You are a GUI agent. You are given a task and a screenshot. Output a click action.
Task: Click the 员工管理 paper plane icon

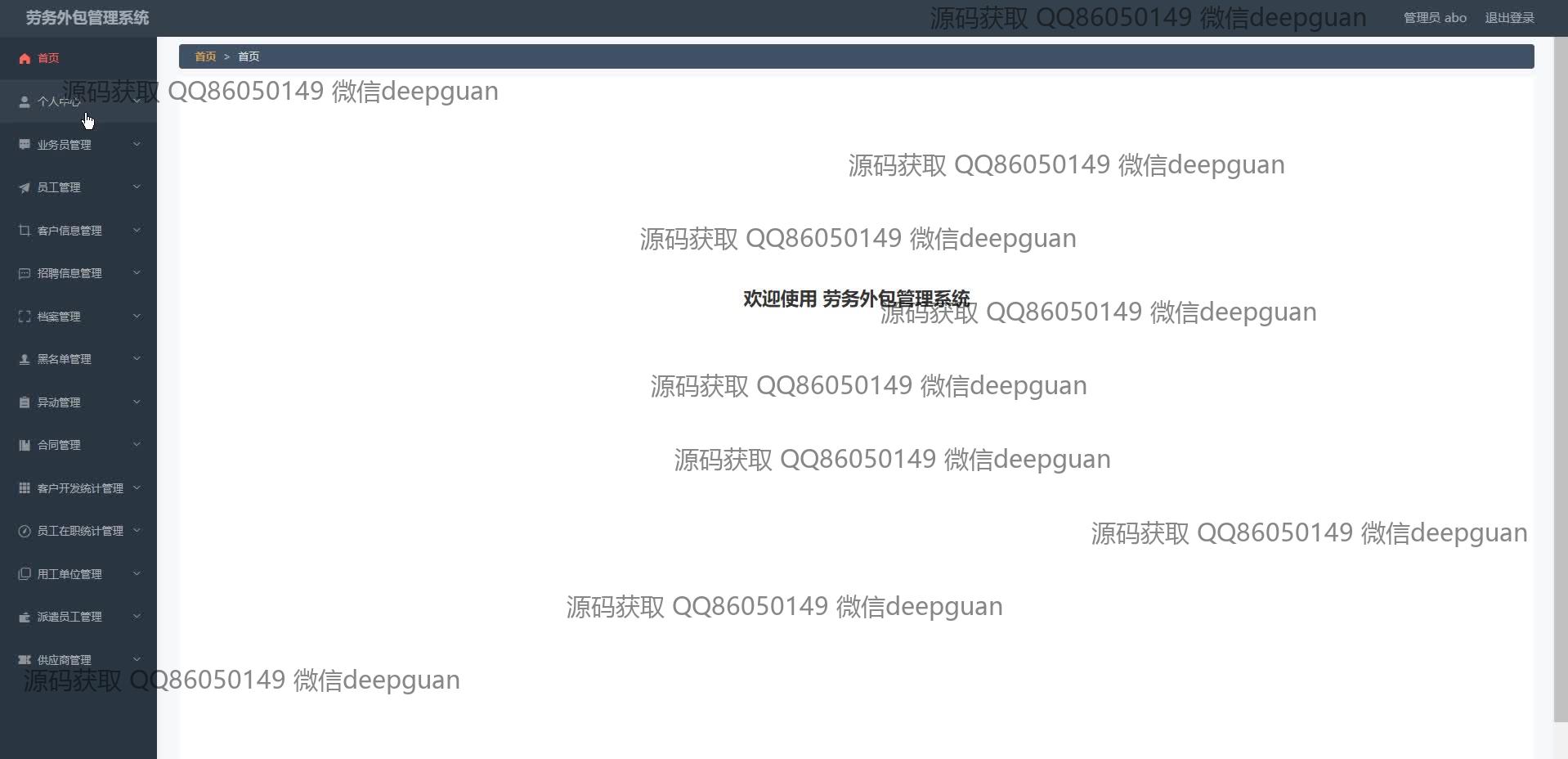25,187
